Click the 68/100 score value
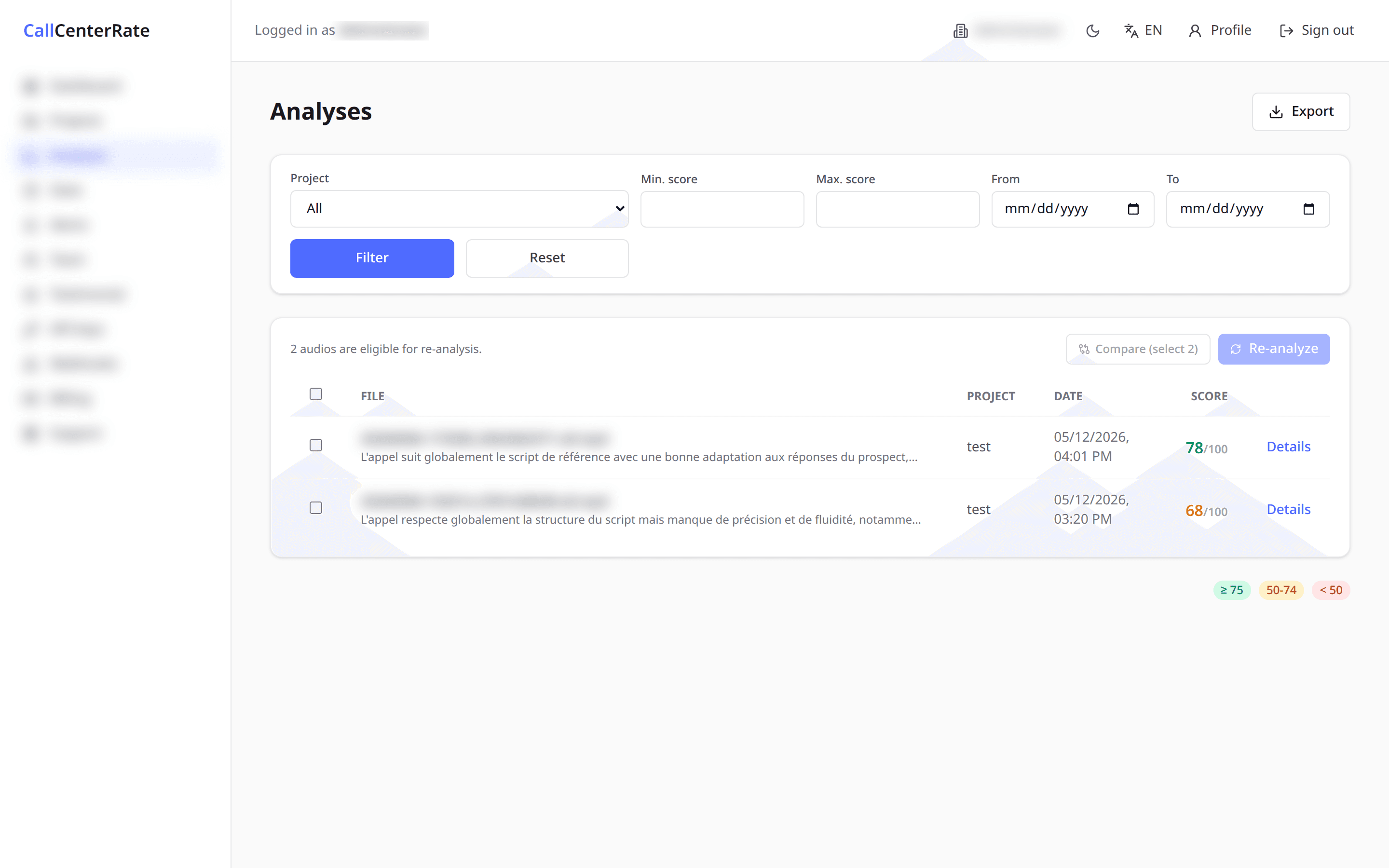The image size is (1389, 868). (x=1207, y=511)
